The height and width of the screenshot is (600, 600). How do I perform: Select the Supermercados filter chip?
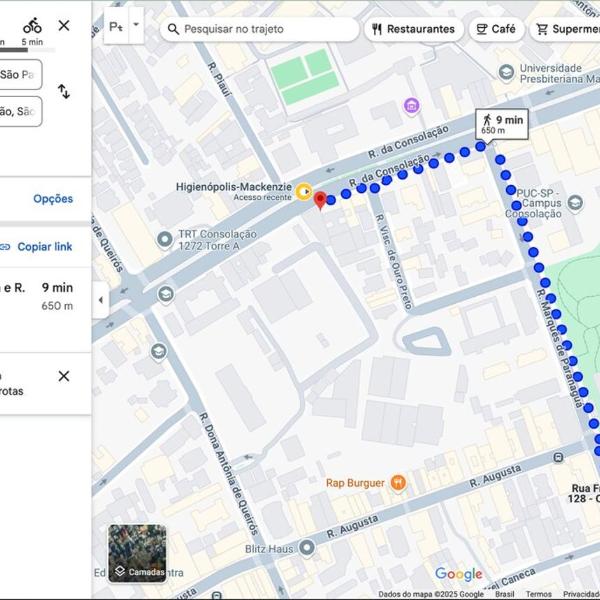pyautogui.click(x=565, y=29)
